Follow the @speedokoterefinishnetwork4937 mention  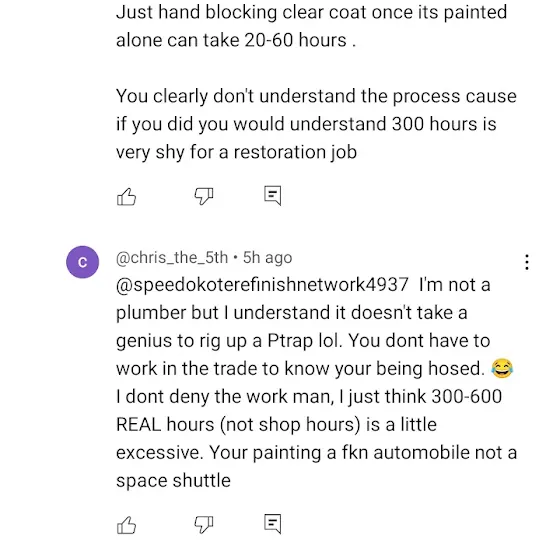tap(262, 285)
